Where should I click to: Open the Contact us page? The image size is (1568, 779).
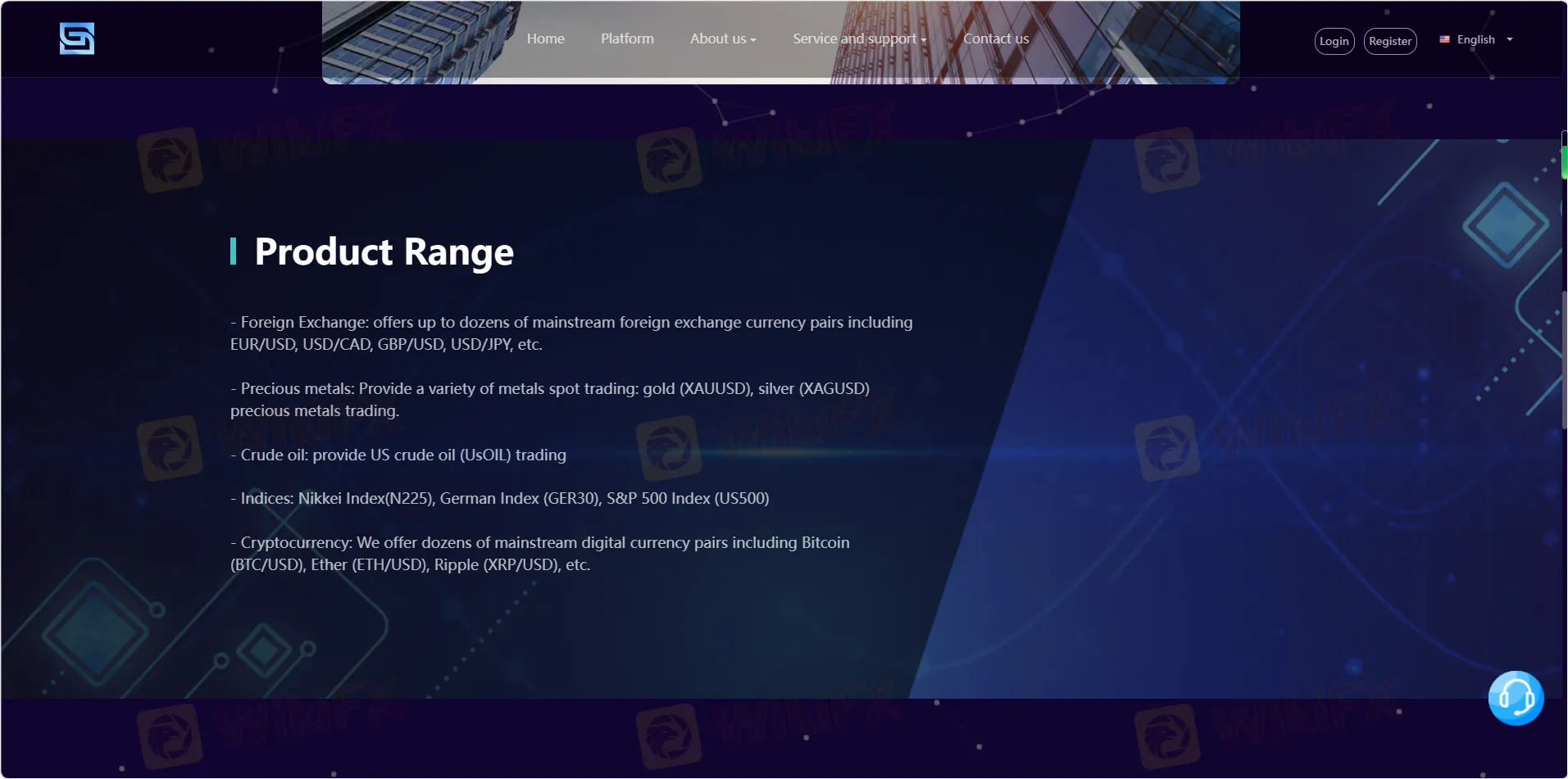pyautogui.click(x=996, y=38)
